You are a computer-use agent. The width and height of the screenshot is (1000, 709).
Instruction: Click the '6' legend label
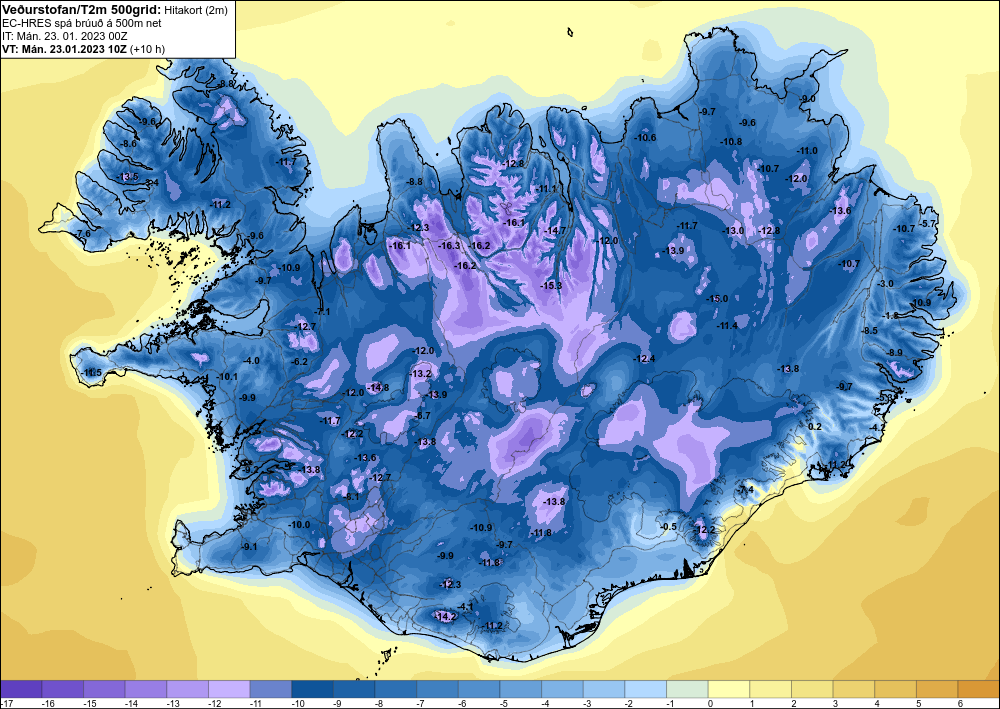tap(960, 703)
